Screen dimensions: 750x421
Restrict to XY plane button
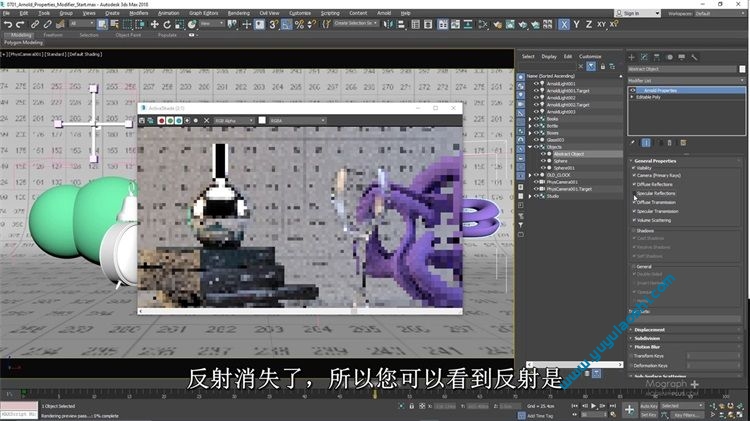pos(601,24)
